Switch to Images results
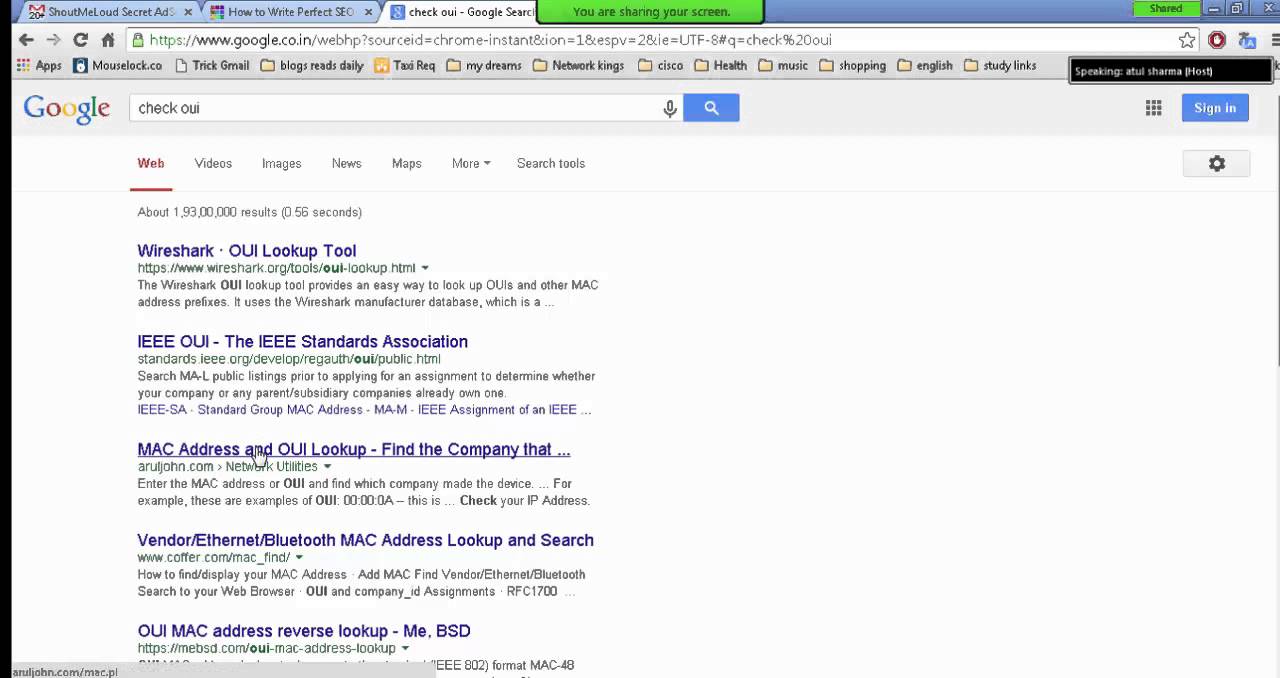 pyautogui.click(x=281, y=163)
